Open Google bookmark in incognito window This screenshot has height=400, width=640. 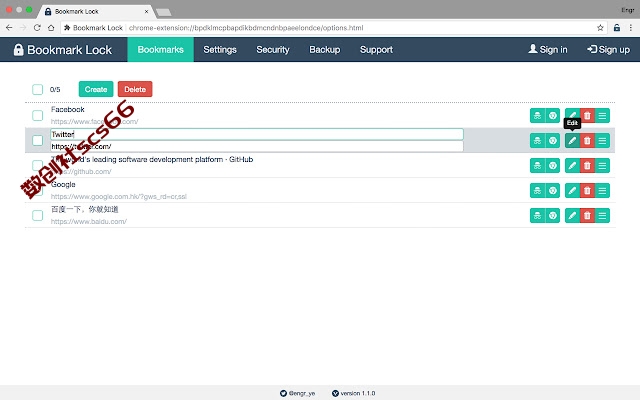click(x=537, y=191)
